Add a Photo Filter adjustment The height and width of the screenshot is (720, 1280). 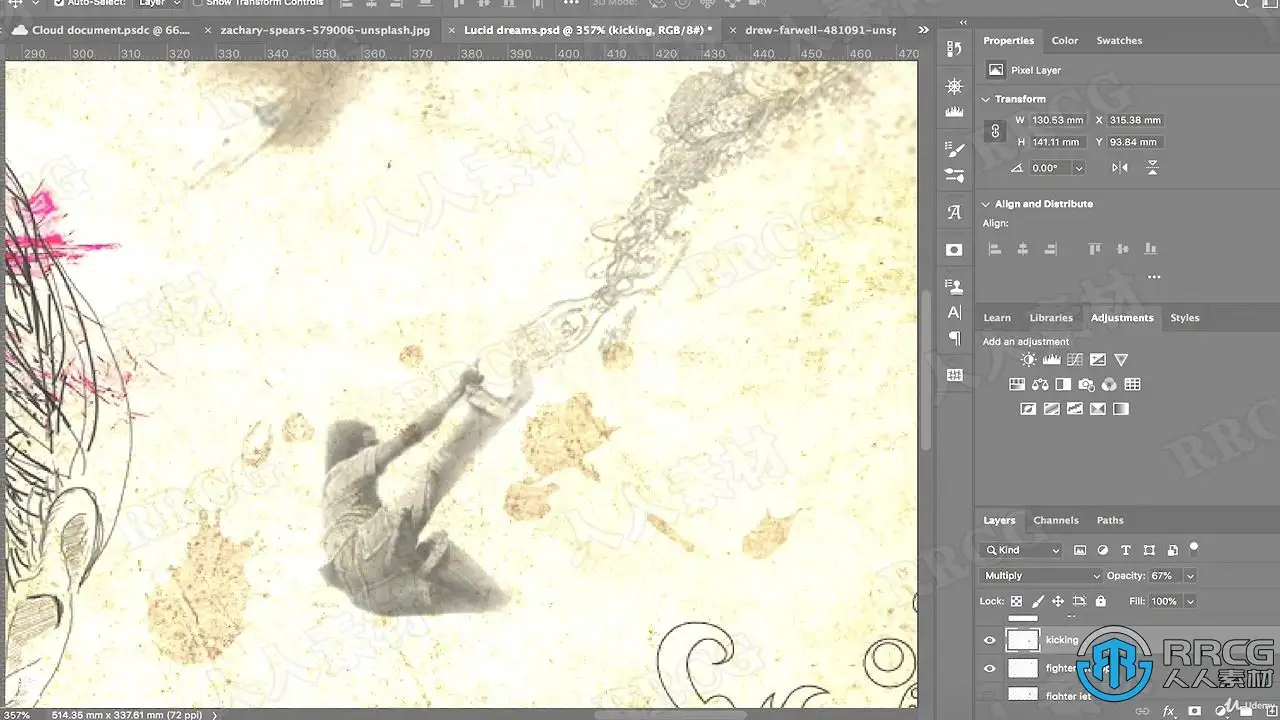point(1086,384)
